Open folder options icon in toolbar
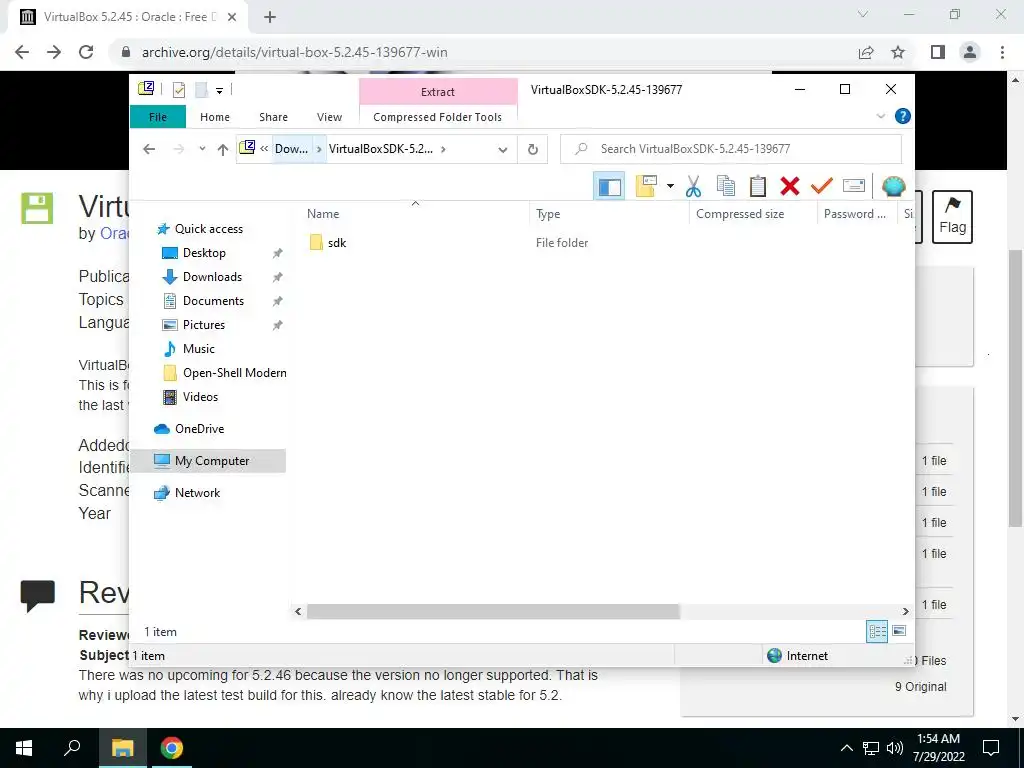The height and width of the screenshot is (768, 1024). pos(646,186)
